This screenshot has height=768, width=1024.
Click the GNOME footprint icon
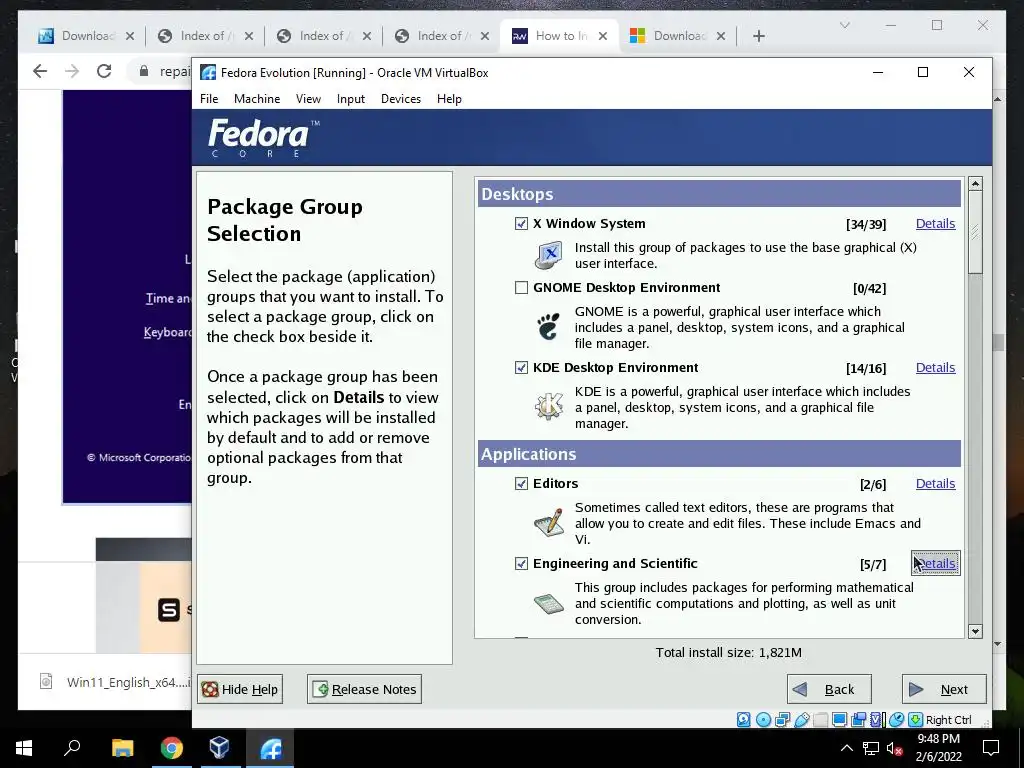click(x=549, y=327)
